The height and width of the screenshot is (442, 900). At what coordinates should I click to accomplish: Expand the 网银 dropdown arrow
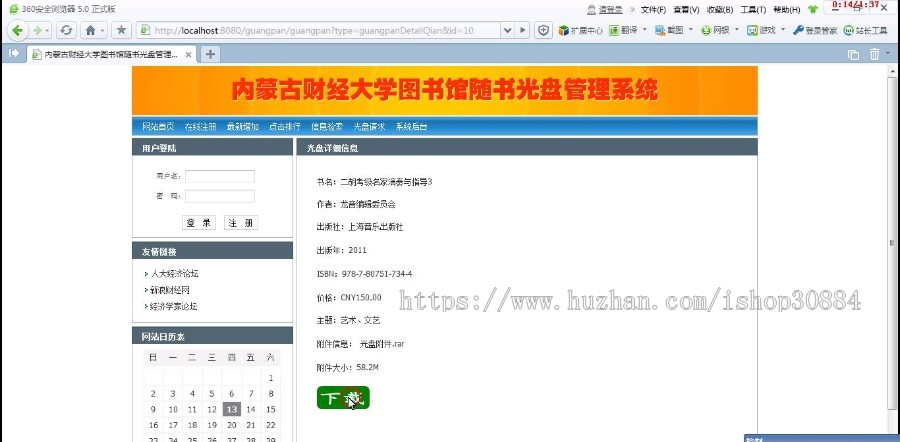pos(737,29)
